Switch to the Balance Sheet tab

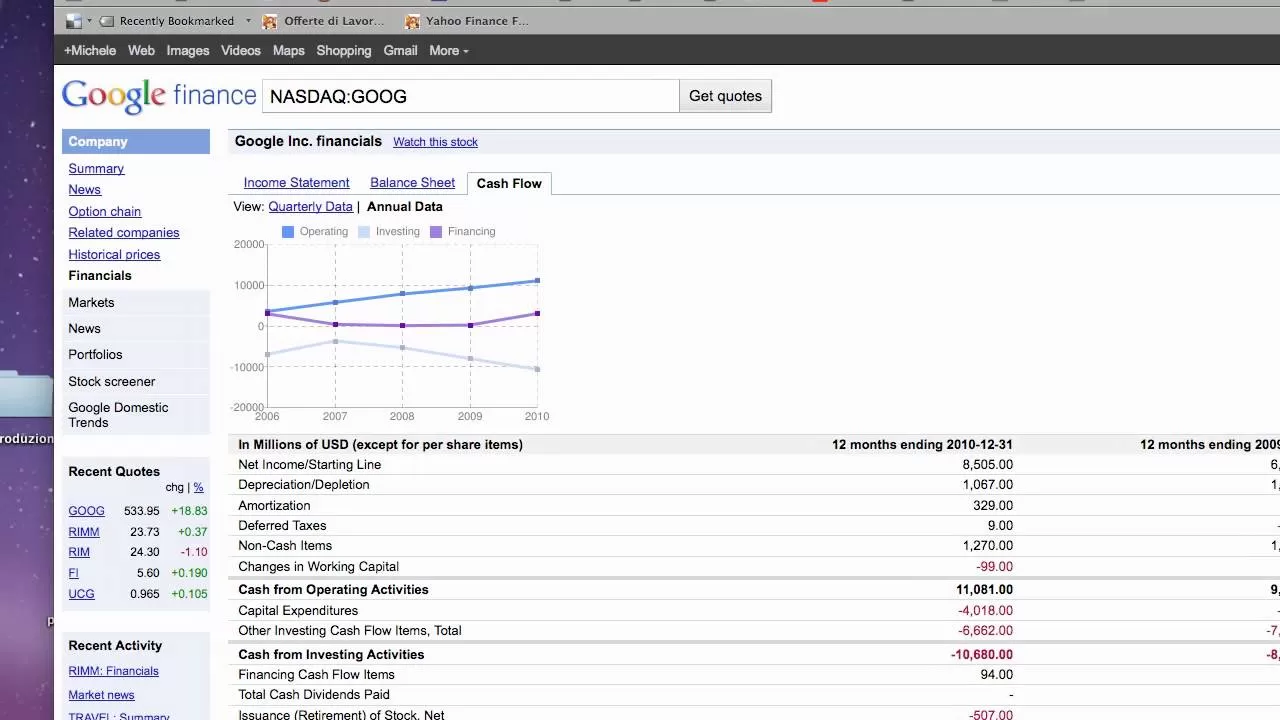click(412, 182)
